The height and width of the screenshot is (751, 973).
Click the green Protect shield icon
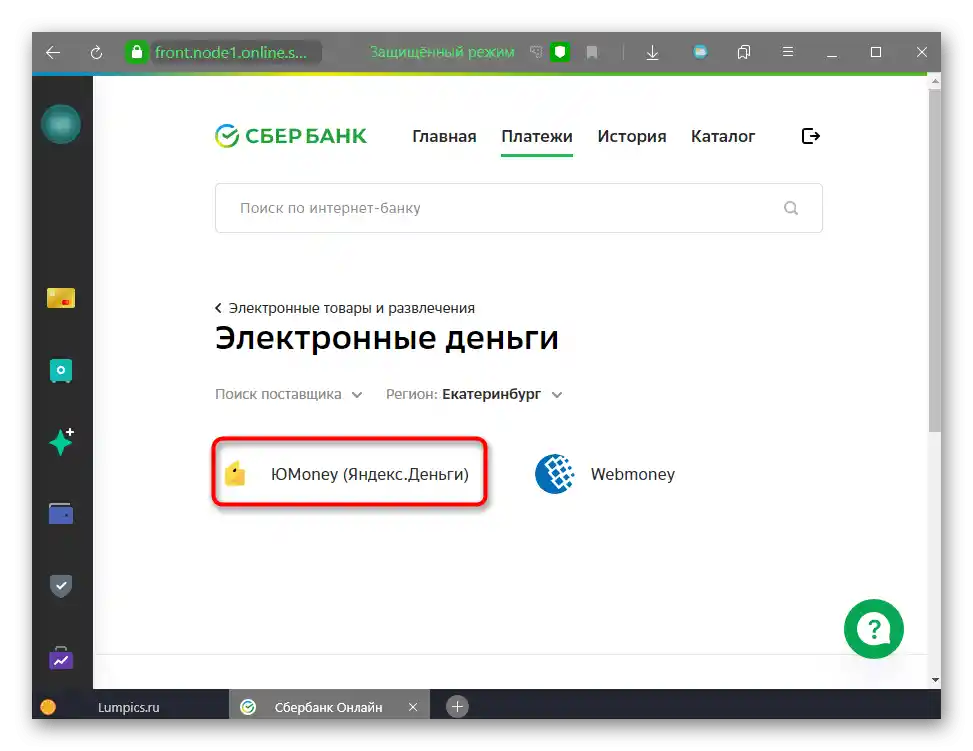[560, 52]
